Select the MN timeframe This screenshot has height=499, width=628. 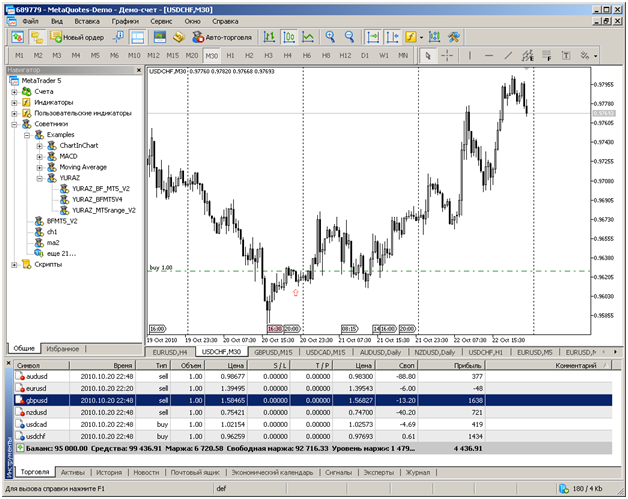tap(403, 56)
